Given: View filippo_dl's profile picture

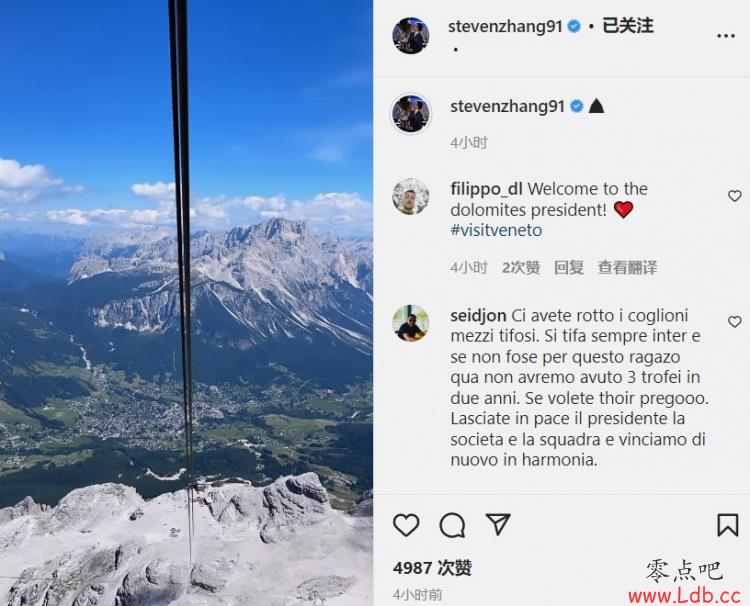Looking at the screenshot, I should click(x=410, y=196).
